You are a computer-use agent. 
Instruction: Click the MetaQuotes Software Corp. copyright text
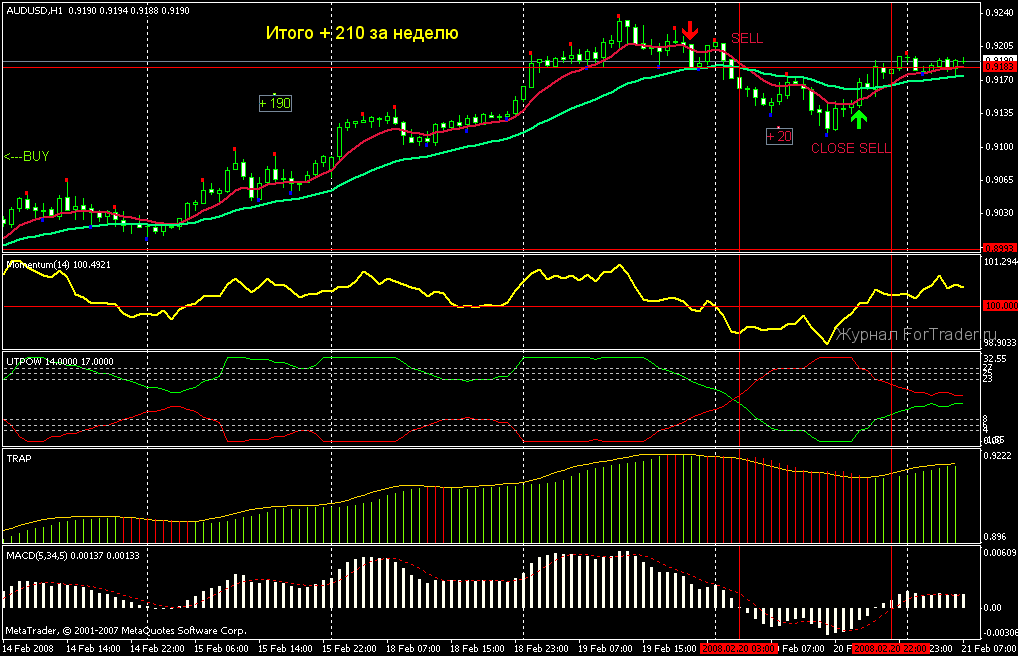(126, 631)
